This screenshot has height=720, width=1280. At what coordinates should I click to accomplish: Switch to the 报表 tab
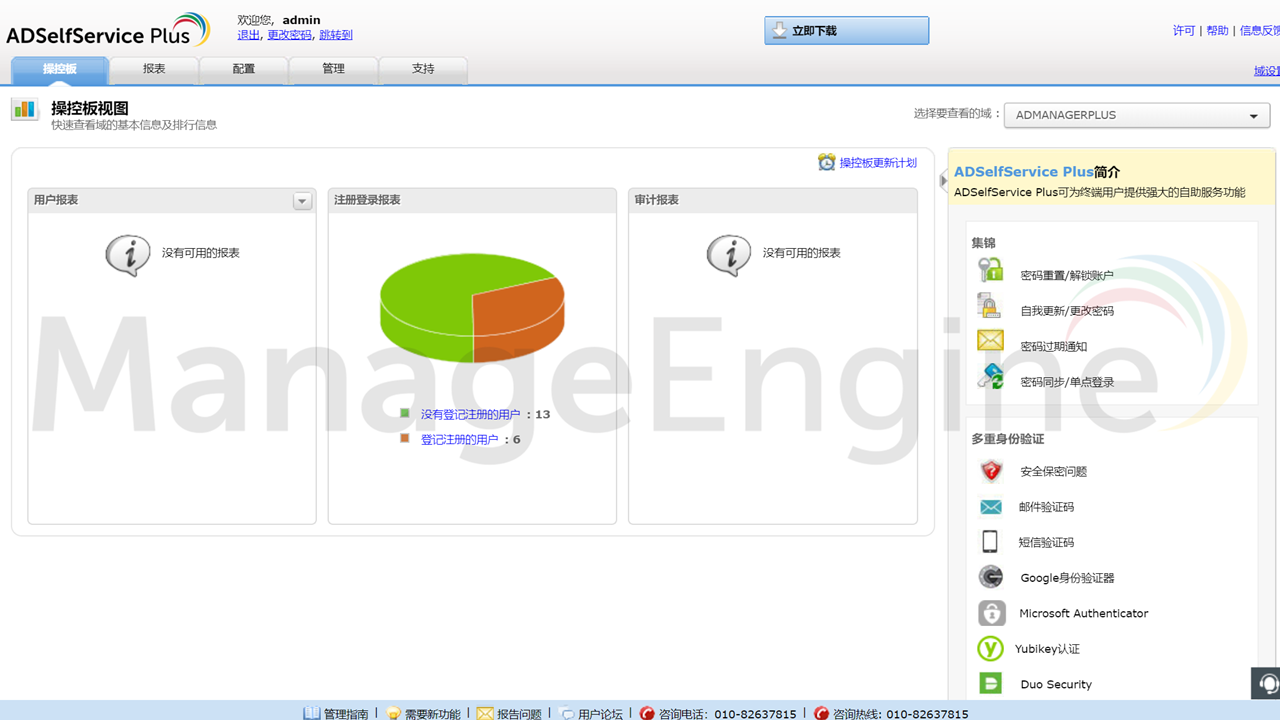click(153, 70)
